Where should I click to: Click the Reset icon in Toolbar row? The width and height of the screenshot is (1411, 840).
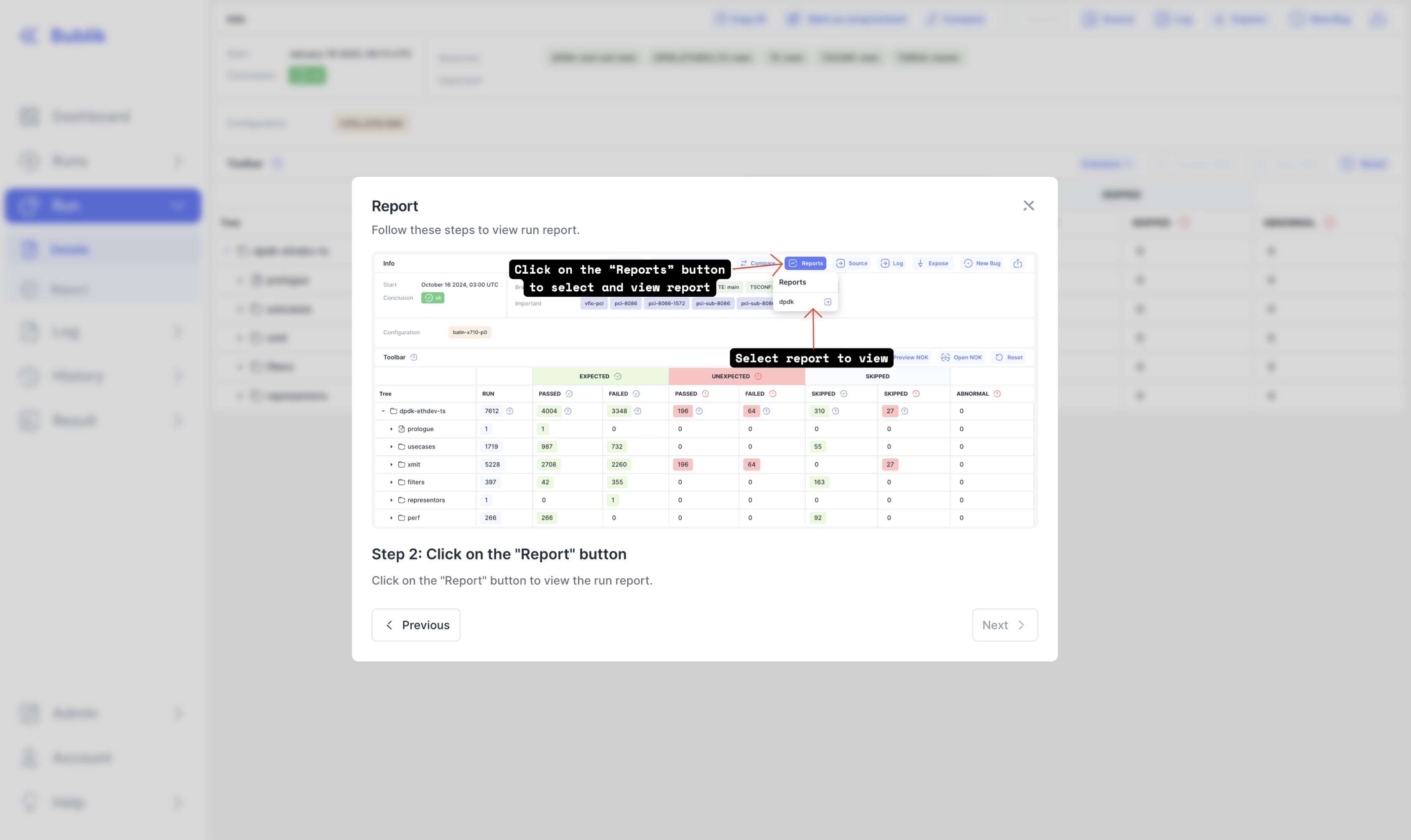999,357
